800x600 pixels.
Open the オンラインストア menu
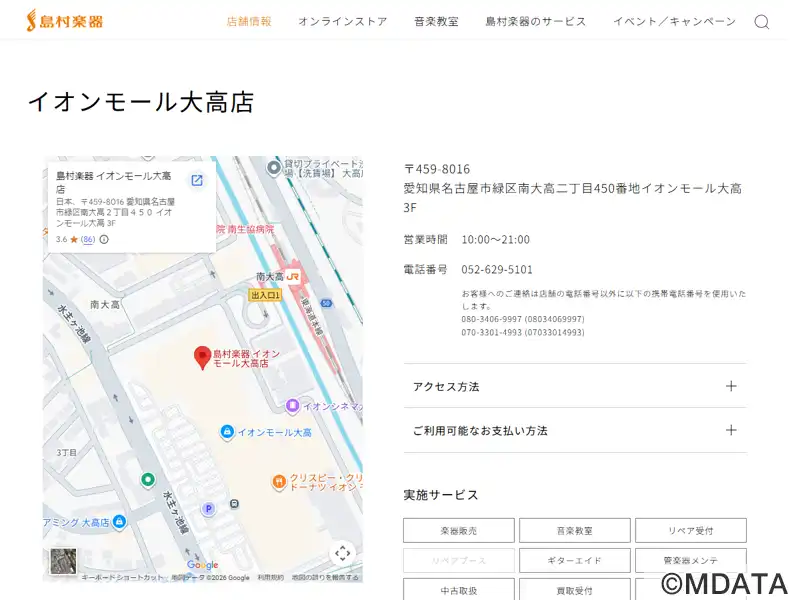pos(343,21)
